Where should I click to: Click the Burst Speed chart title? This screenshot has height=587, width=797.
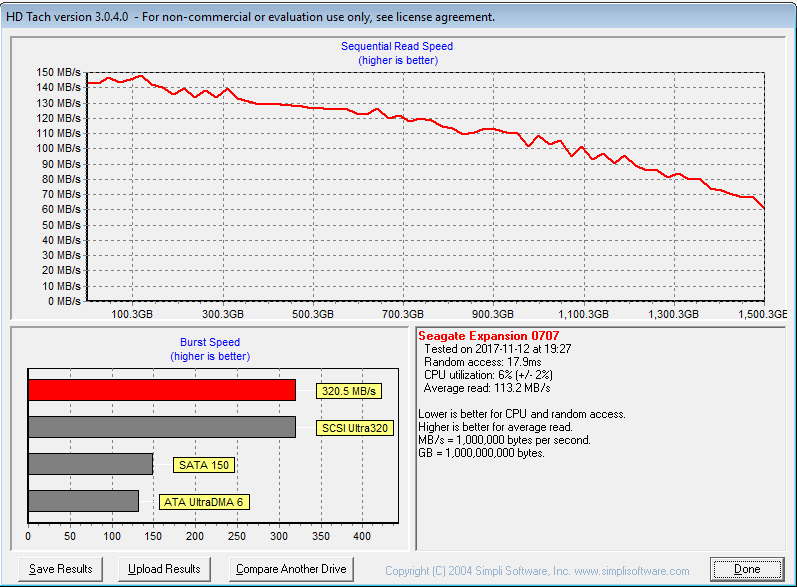209,342
